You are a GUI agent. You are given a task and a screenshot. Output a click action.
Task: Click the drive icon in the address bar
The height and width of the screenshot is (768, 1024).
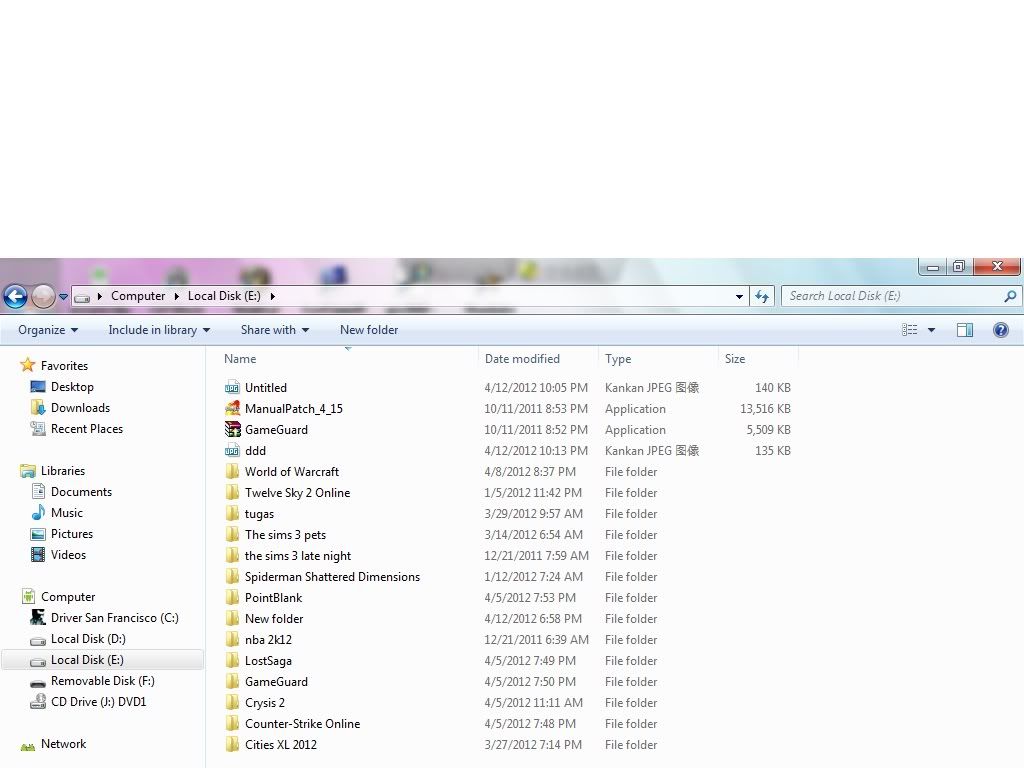point(82,297)
